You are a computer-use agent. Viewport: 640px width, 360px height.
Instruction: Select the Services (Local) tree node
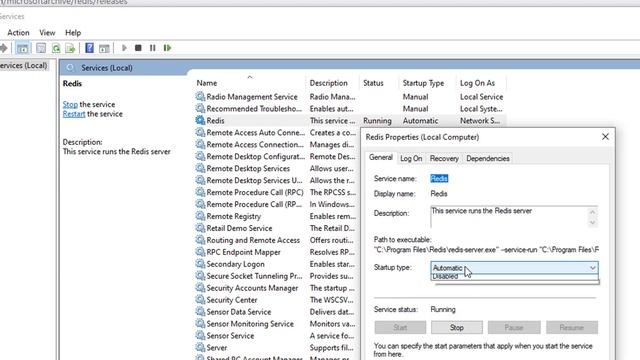24,65
